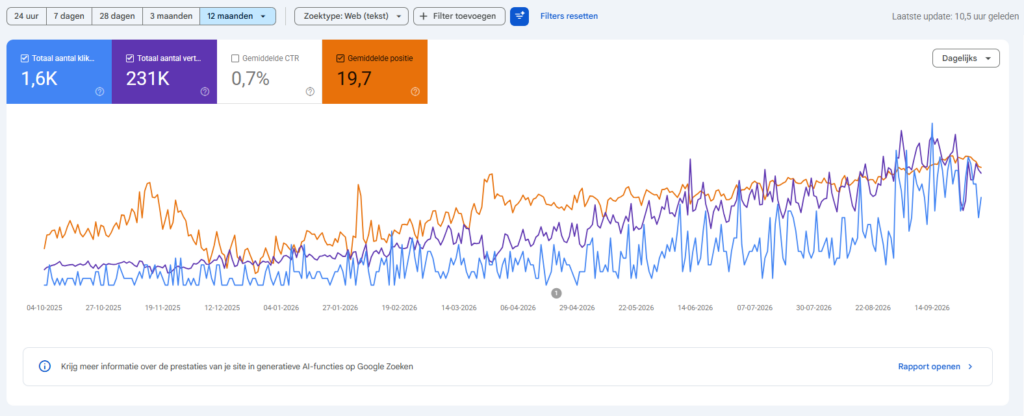
Task: Open help icon on the CTR card
Action: (x=310, y=91)
